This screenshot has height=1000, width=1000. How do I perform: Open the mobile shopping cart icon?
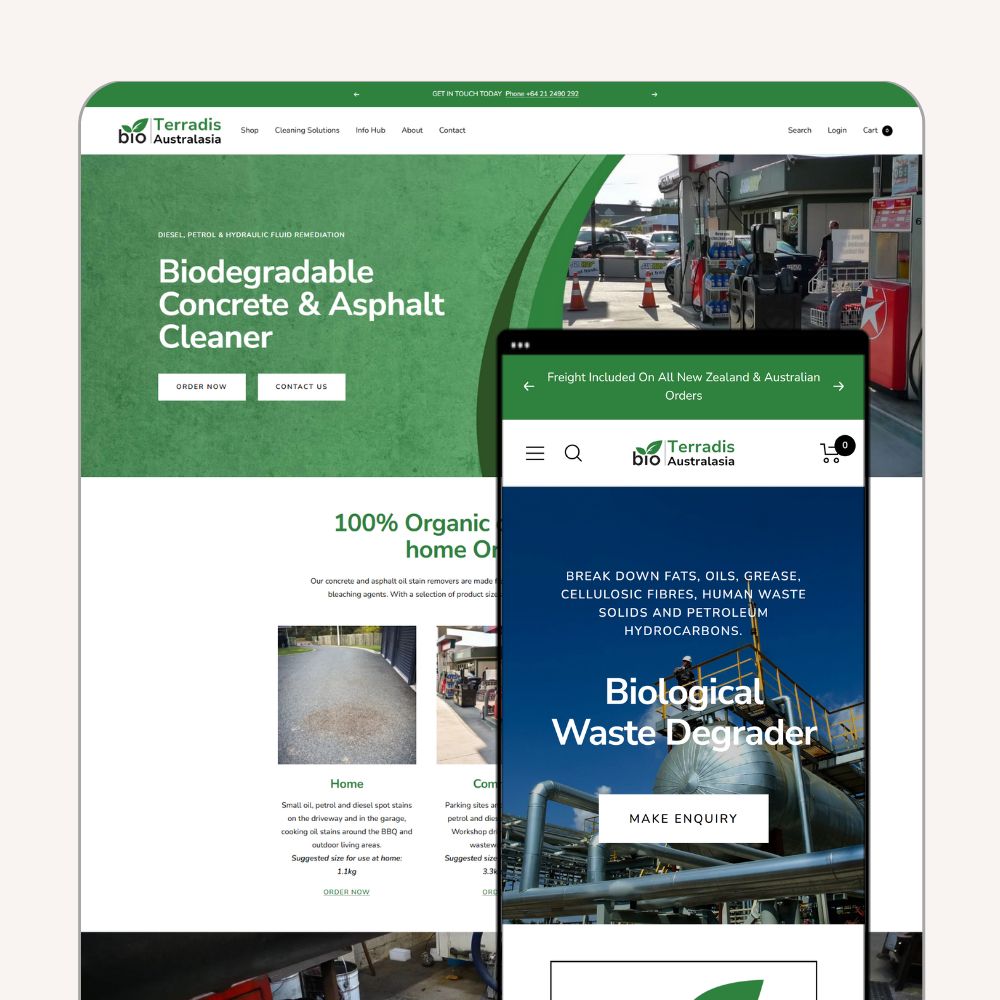(833, 452)
